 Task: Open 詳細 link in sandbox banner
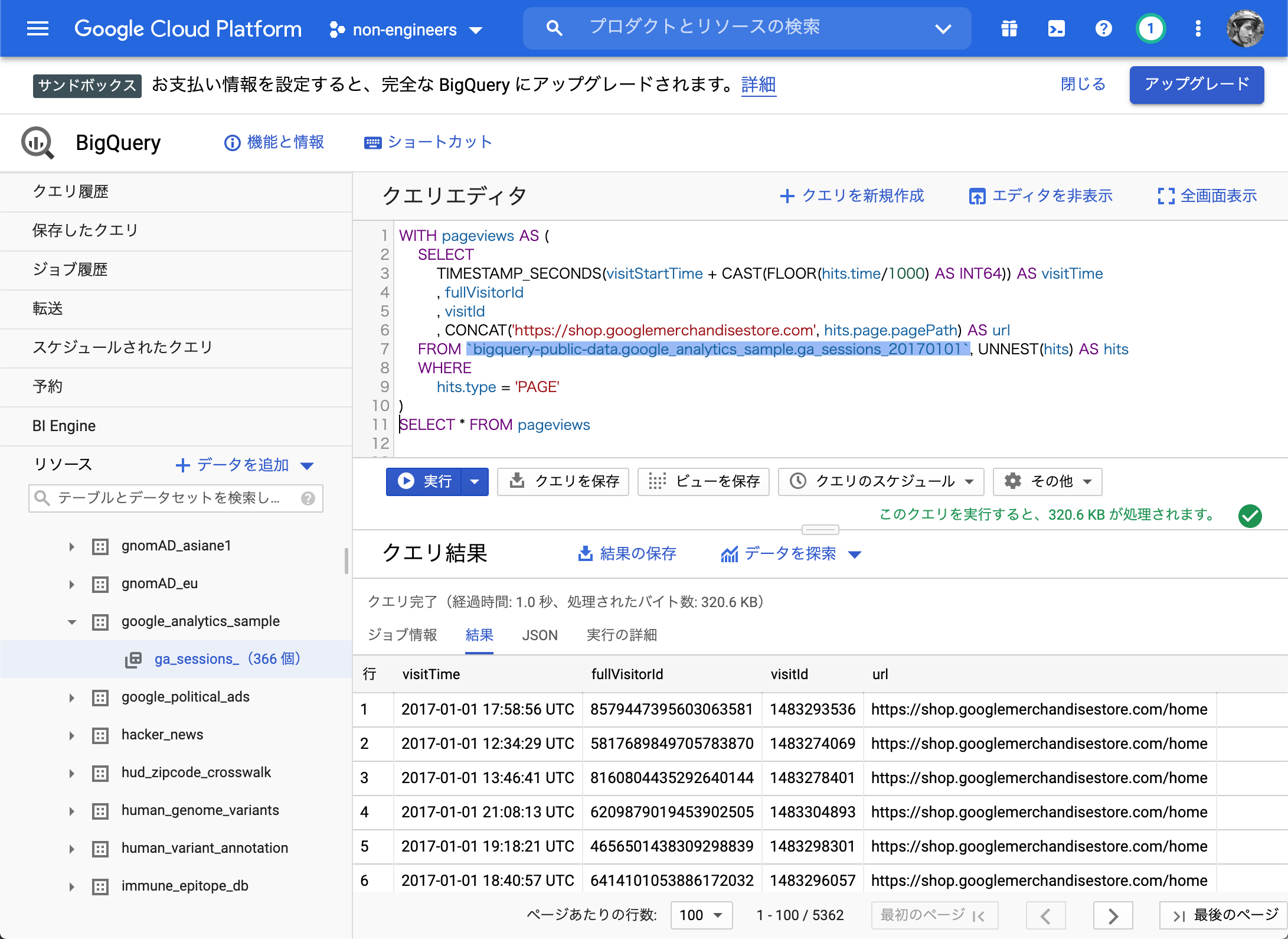pos(759,85)
